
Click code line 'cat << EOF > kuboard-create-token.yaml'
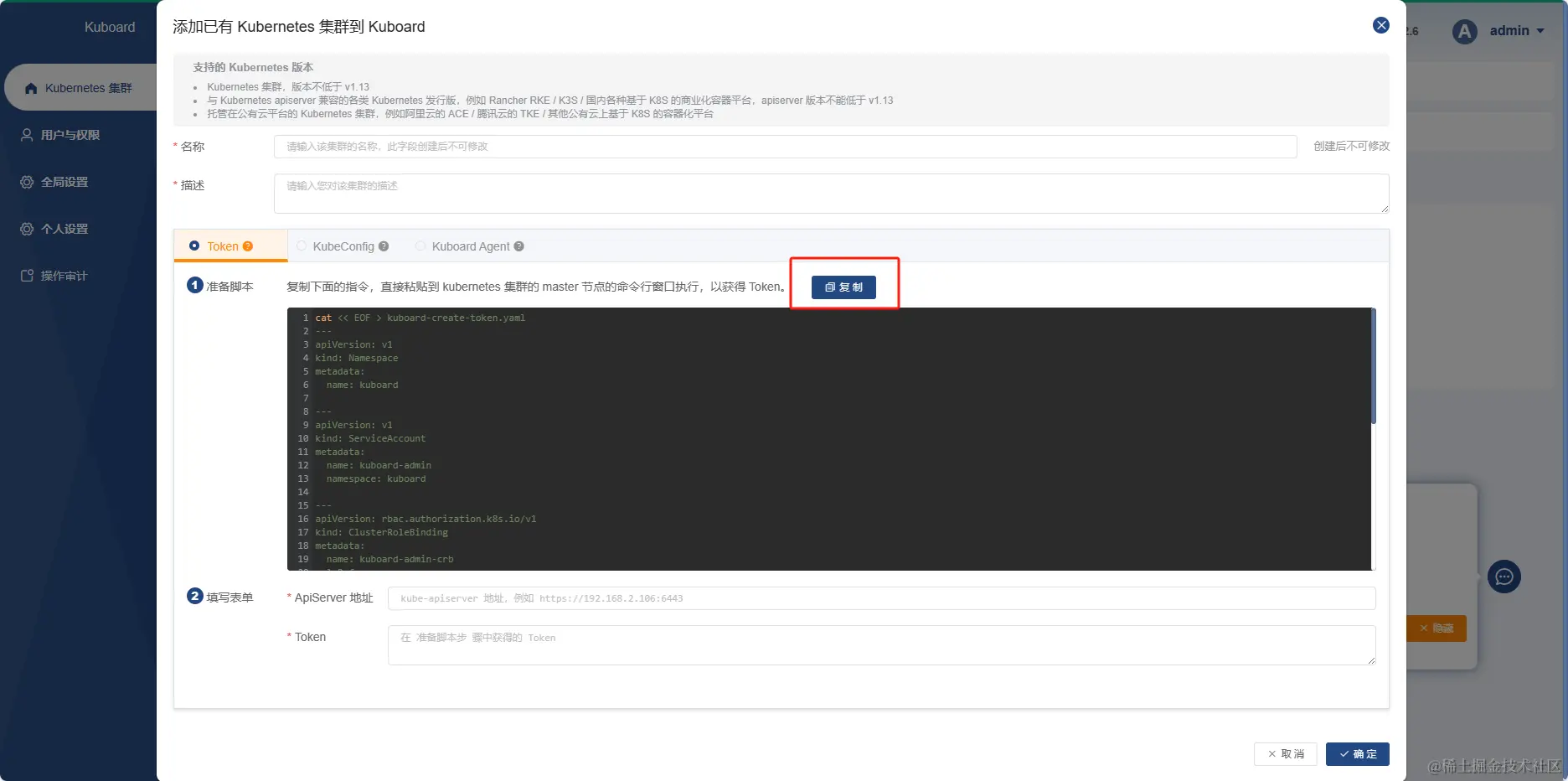tap(420, 318)
